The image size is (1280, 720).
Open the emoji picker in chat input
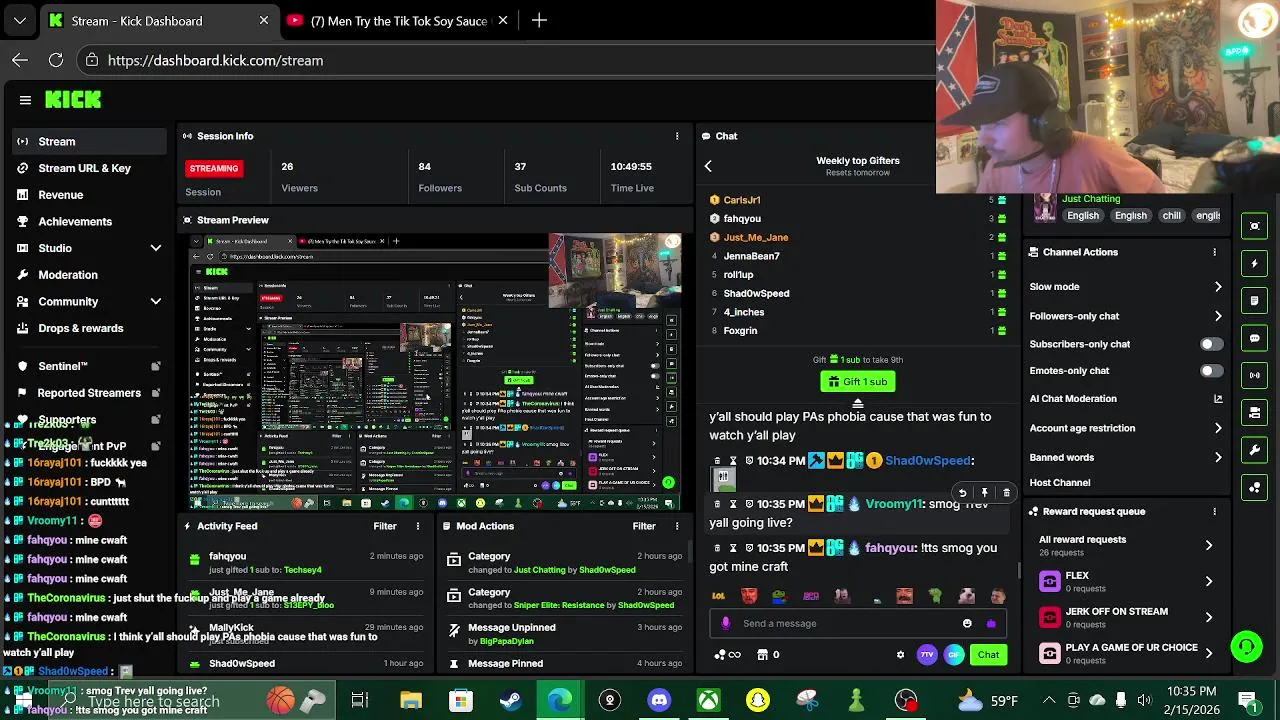tap(967, 623)
